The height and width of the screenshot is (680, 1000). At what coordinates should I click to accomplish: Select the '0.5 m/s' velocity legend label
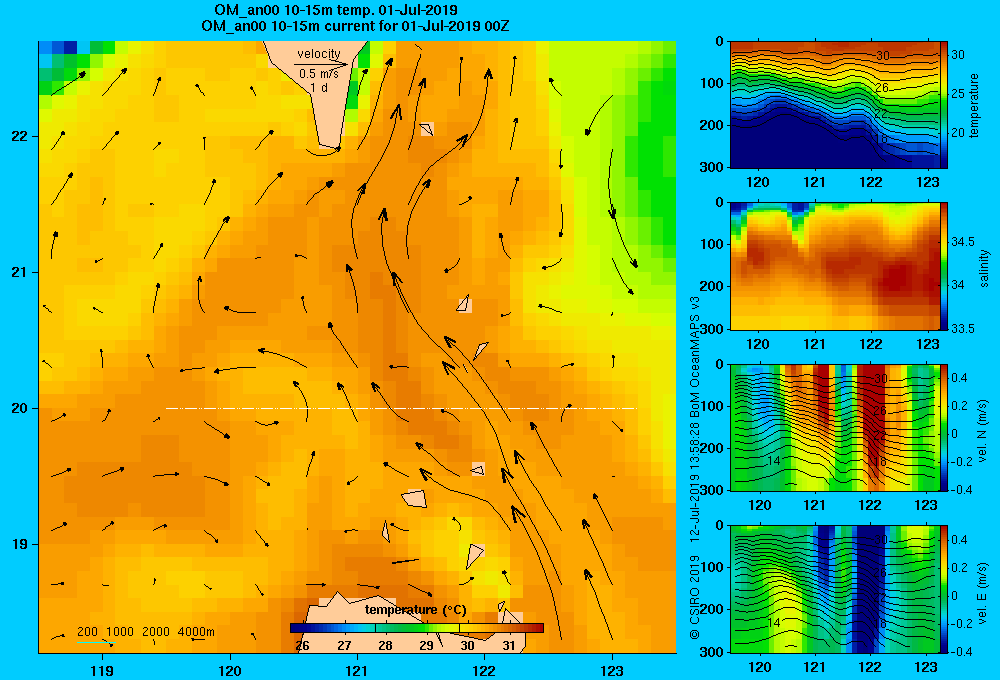(319, 74)
